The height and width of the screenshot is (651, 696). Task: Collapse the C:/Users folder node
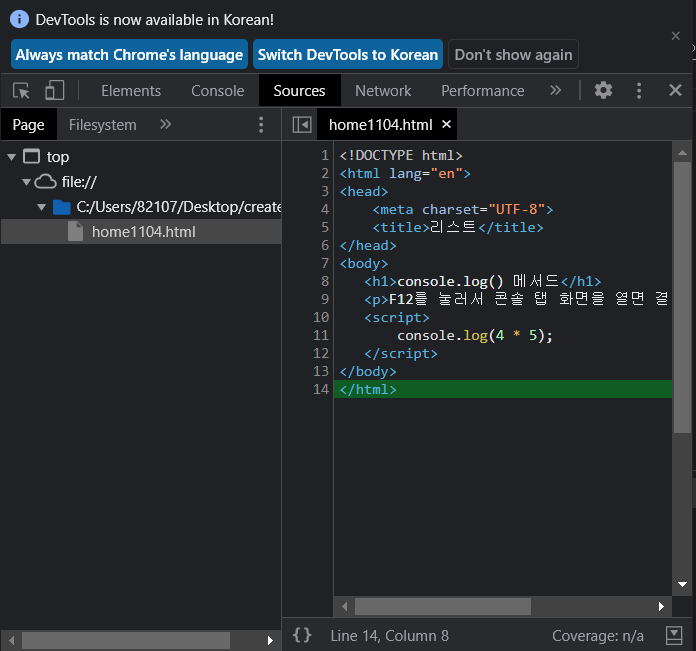pyautogui.click(x=42, y=207)
